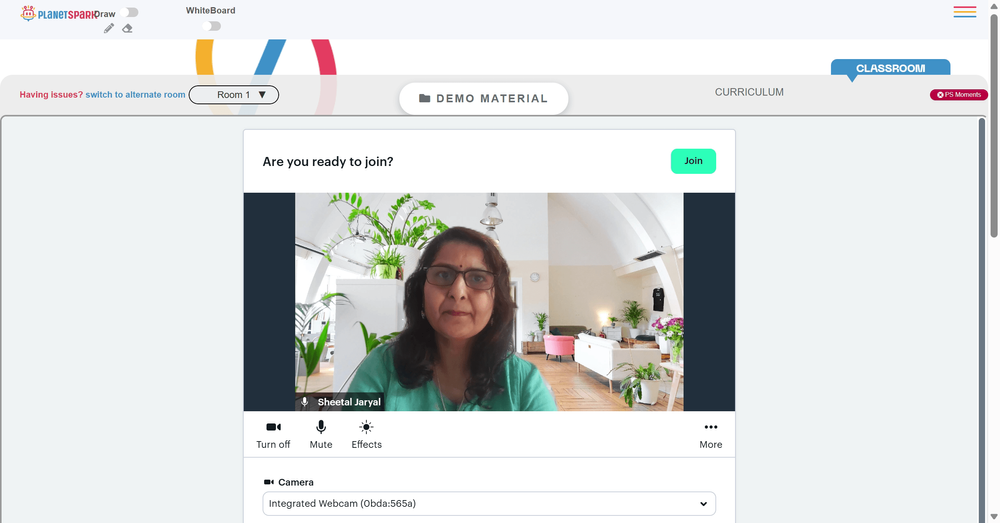Open the More options menu
Viewport: 1000px width, 523px height.
coord(710,435)
